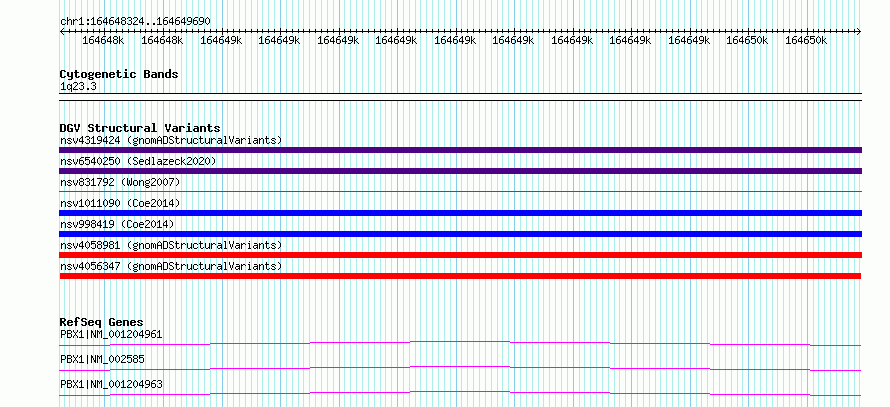Click the nsv4056347 (gnomADStructuralVariants) label
The image size is (890, 407).
(171, 266)
